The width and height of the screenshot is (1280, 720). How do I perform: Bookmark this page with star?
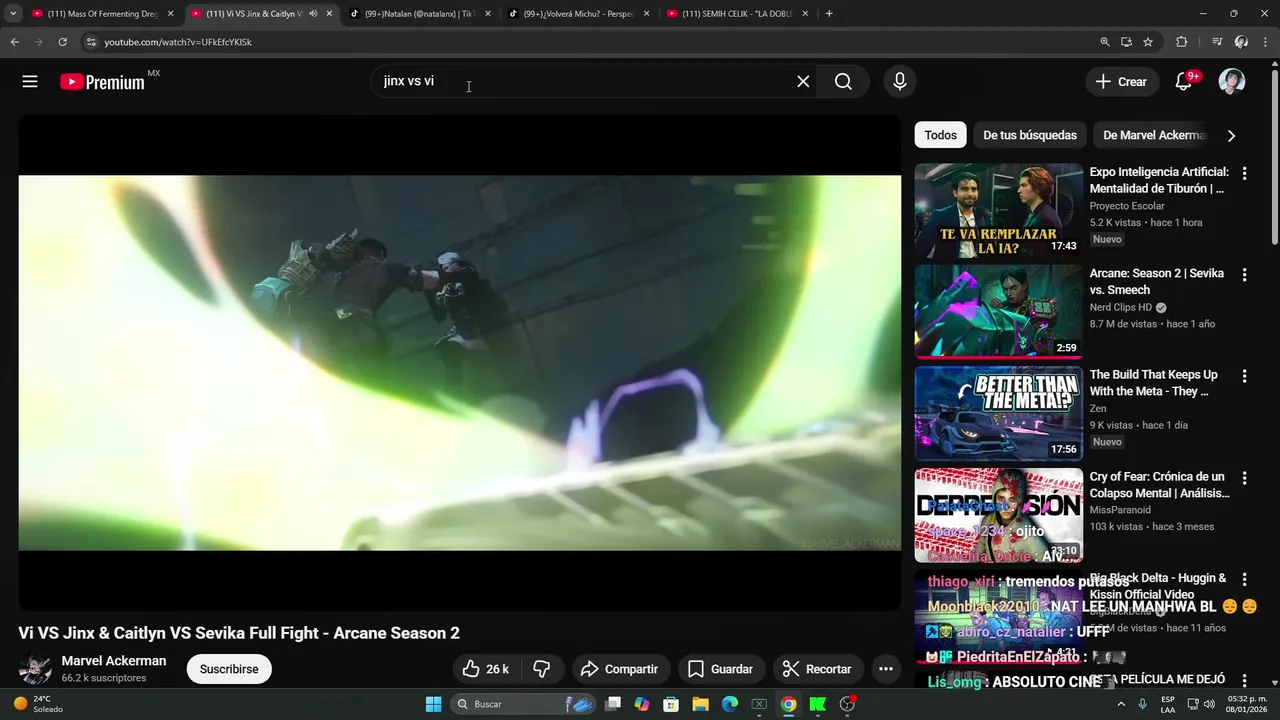pyautogui.click(x=1148, y=42)
